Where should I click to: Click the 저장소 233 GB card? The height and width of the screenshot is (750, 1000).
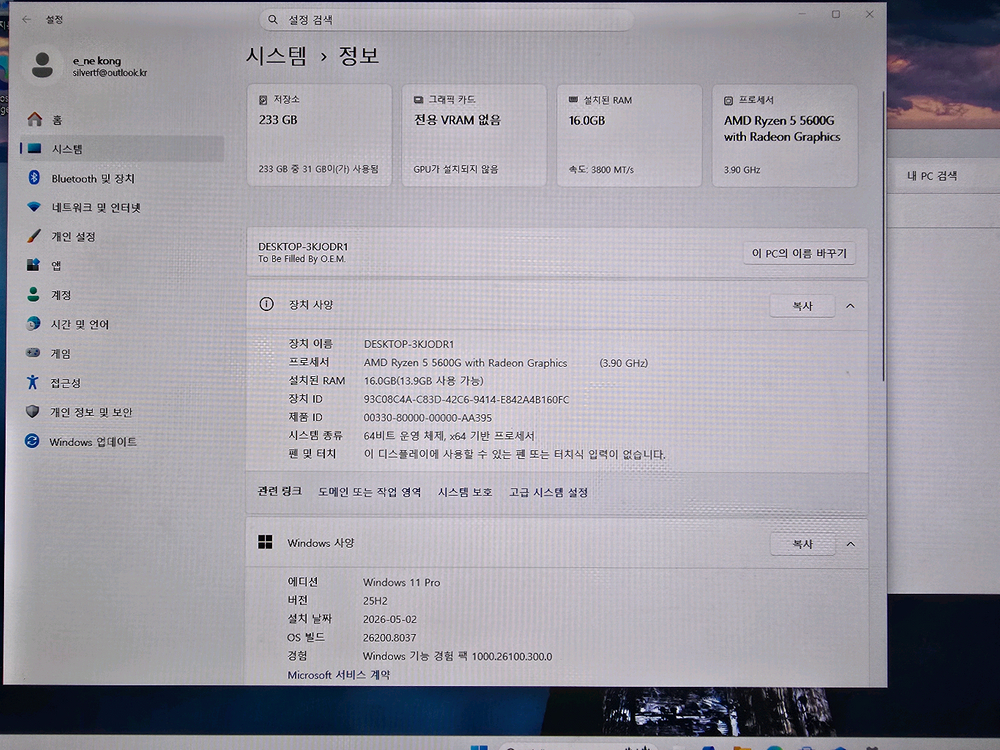pyautogui.click(x=319, y=135)
